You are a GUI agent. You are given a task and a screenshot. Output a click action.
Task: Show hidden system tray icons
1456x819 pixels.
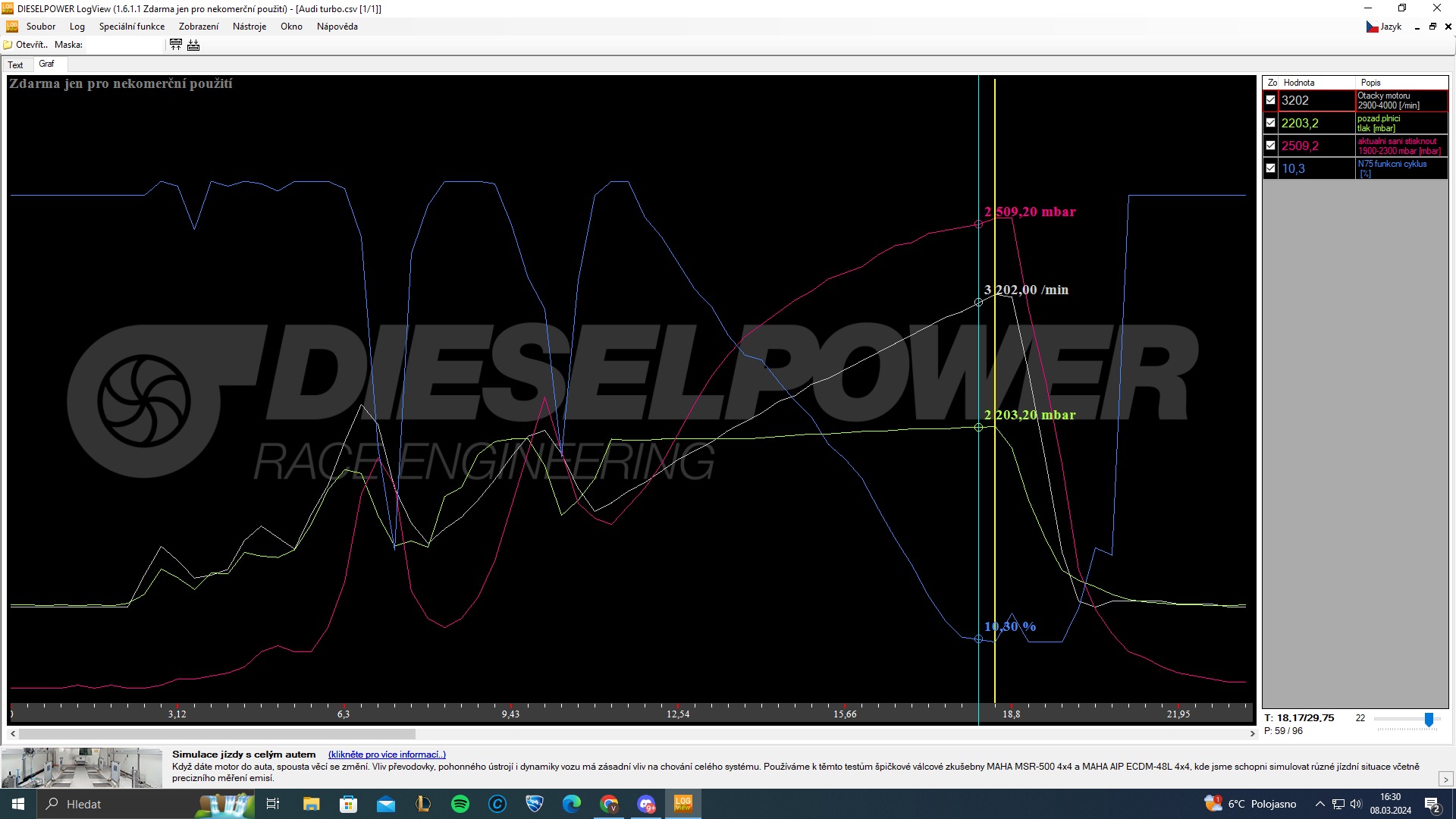point(1319,804)
